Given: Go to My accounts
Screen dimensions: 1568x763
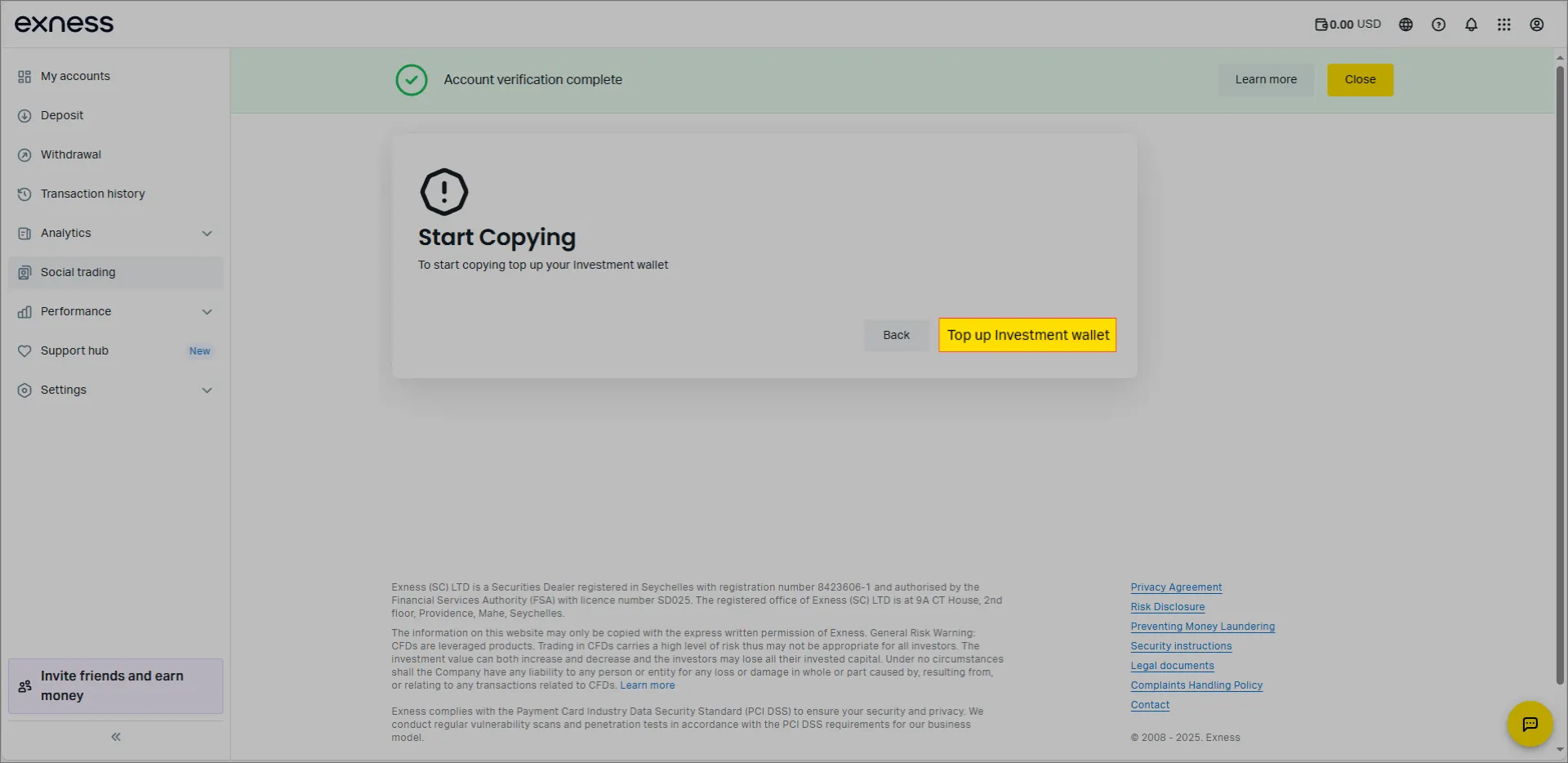Looking at the screenshot, I should tap(115, 76).
